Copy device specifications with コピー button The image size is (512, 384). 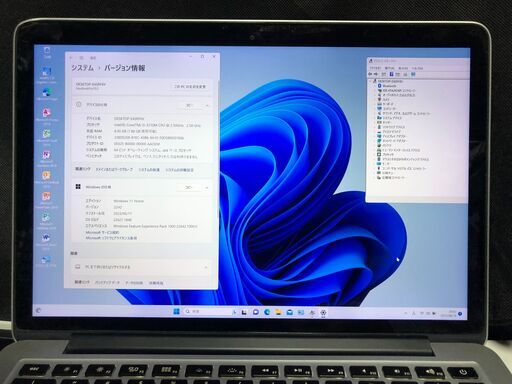coord(190,105)
